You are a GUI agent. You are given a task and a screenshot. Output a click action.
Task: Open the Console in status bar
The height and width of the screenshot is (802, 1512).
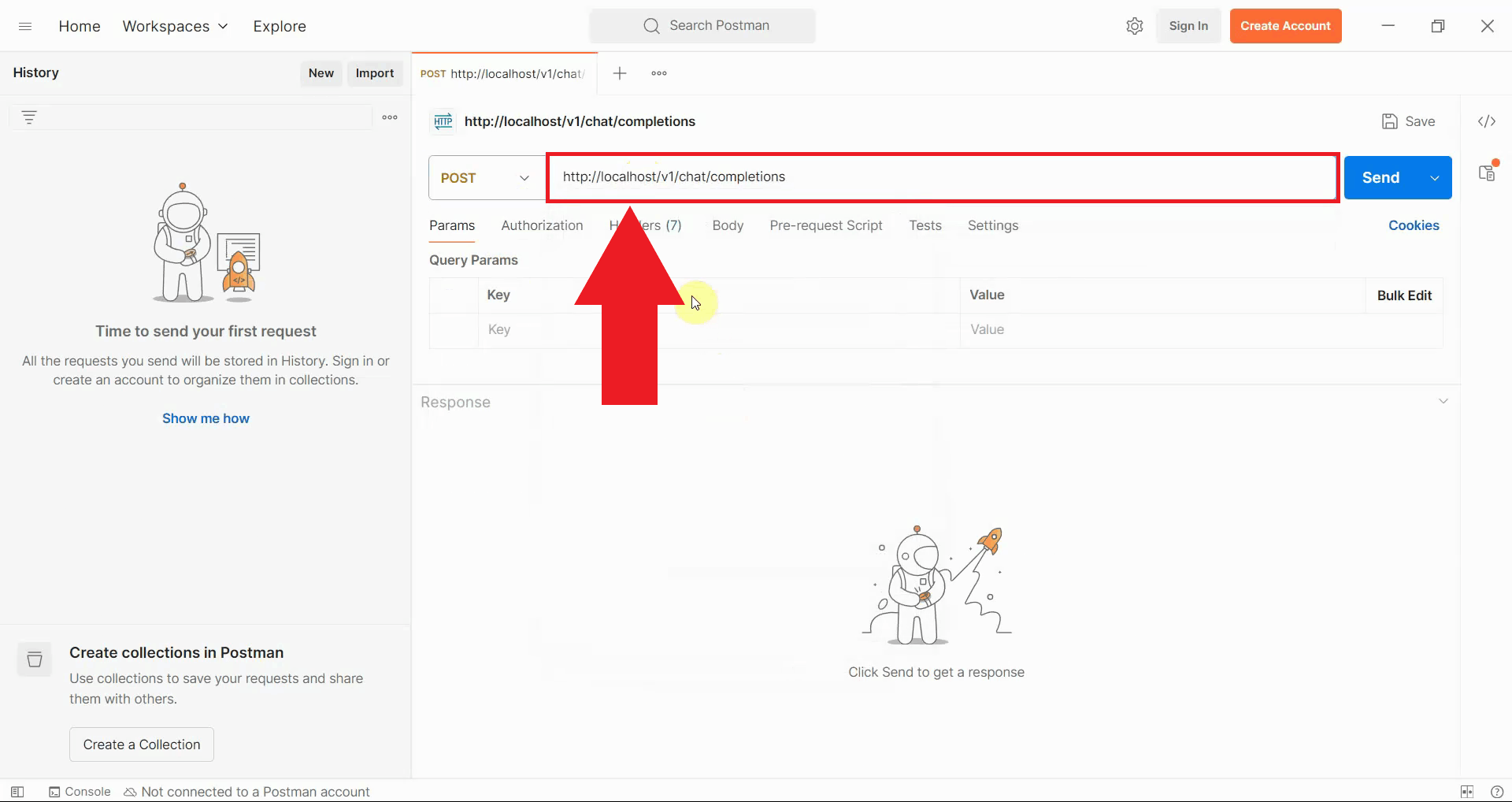tap(80, 792)
